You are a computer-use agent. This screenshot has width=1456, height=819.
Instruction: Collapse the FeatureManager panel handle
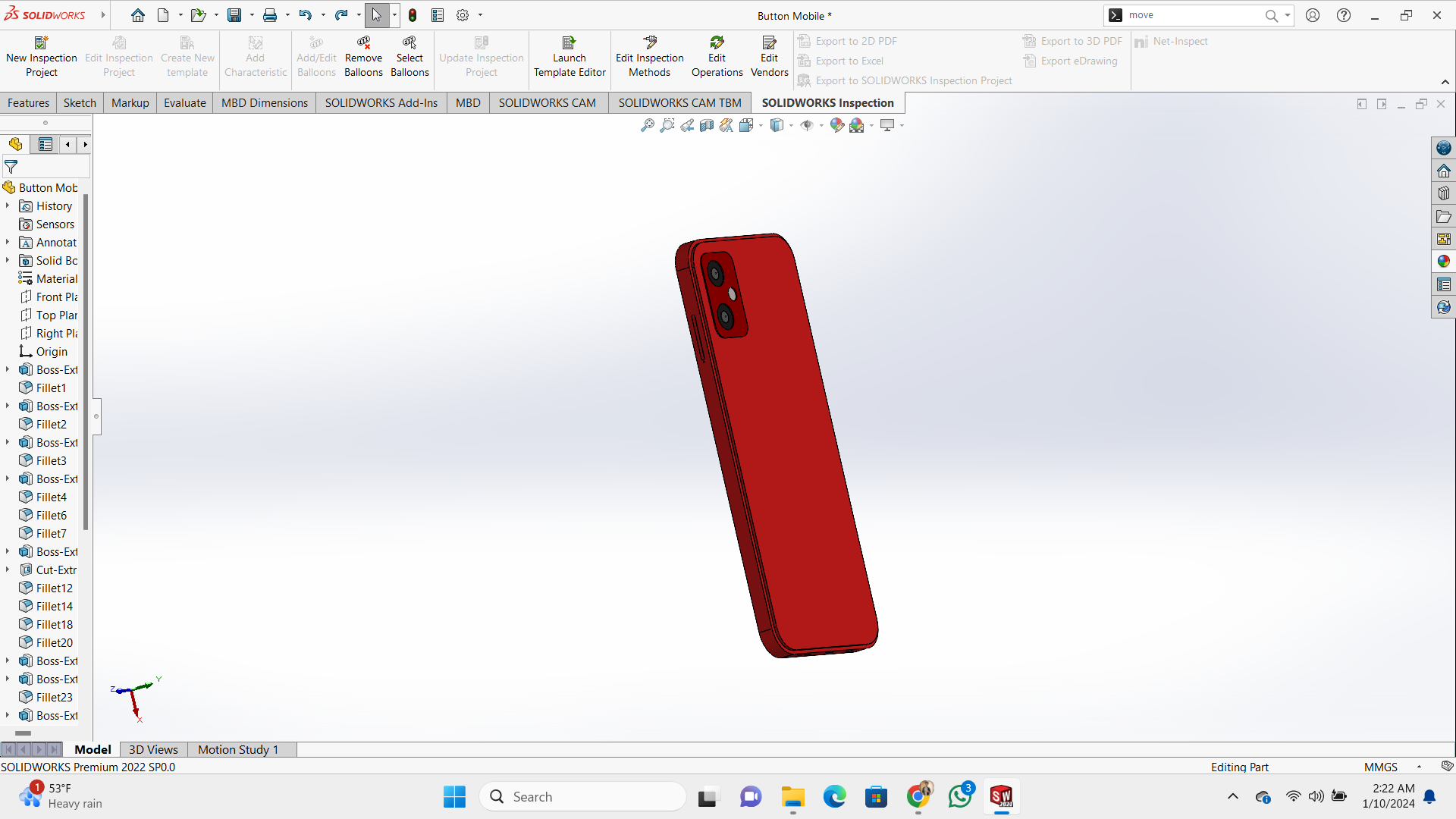(96, 416)
